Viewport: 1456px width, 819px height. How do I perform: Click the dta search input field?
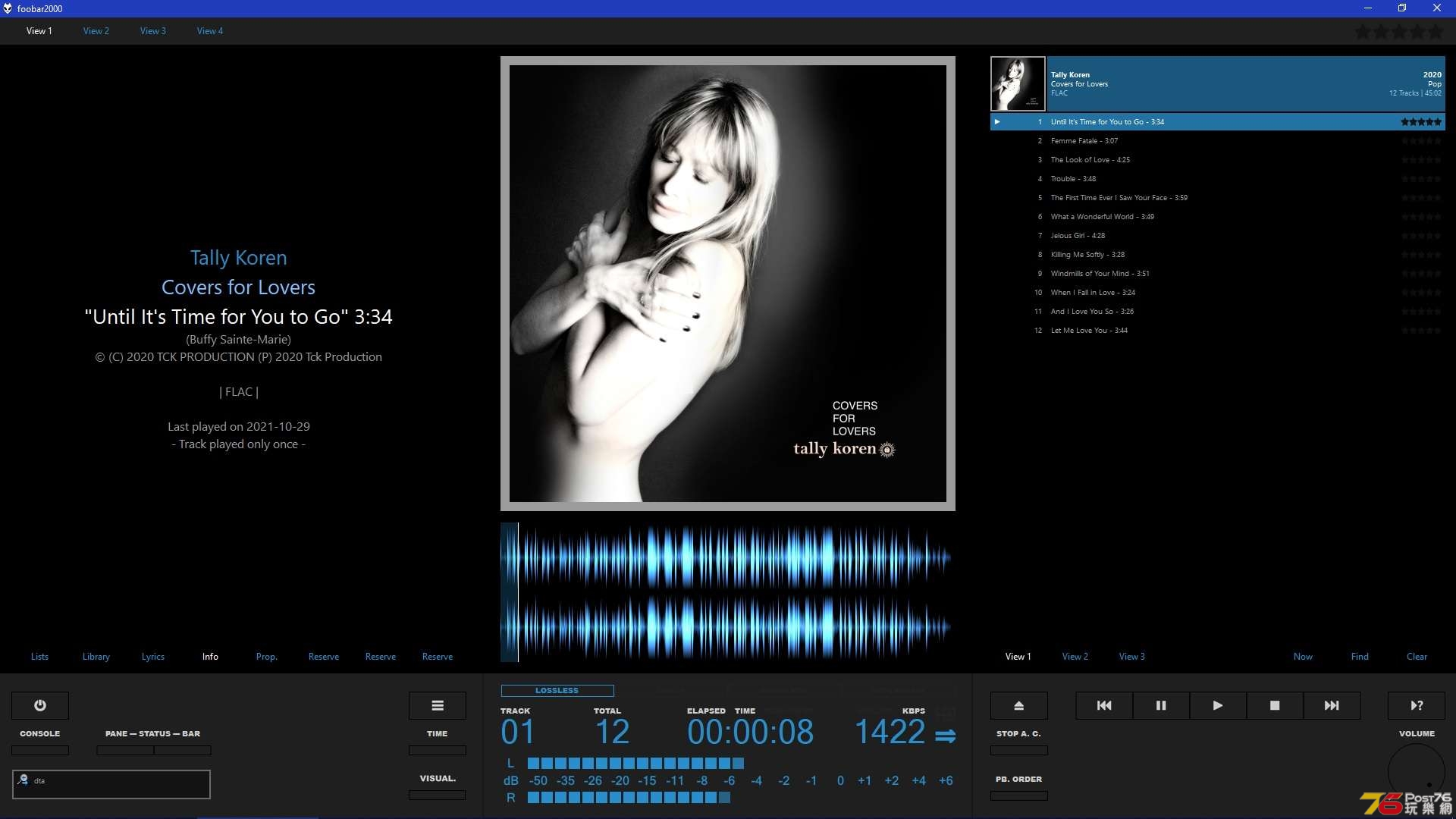(x=111, y=784)
